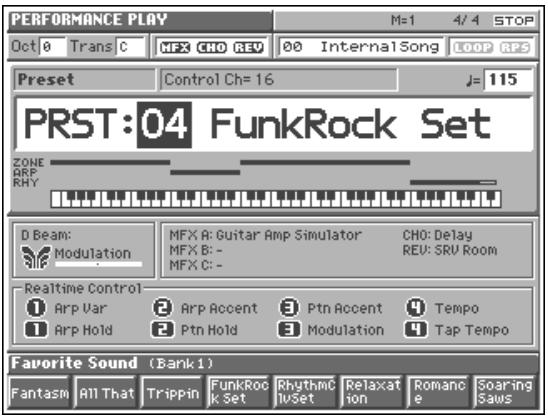548x417 pixels.
Task: Select the Trippin favorite sound
Action: pyautogui.click(x=173, y=393)
